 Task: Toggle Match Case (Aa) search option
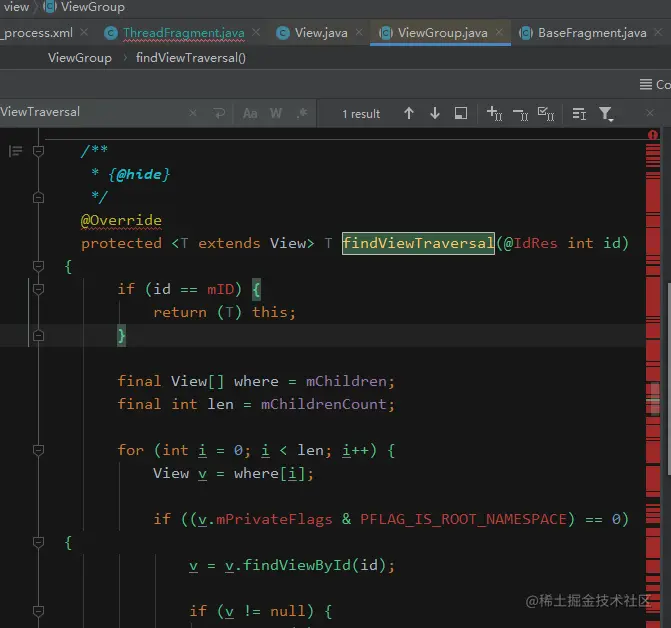tap(251, 114)
